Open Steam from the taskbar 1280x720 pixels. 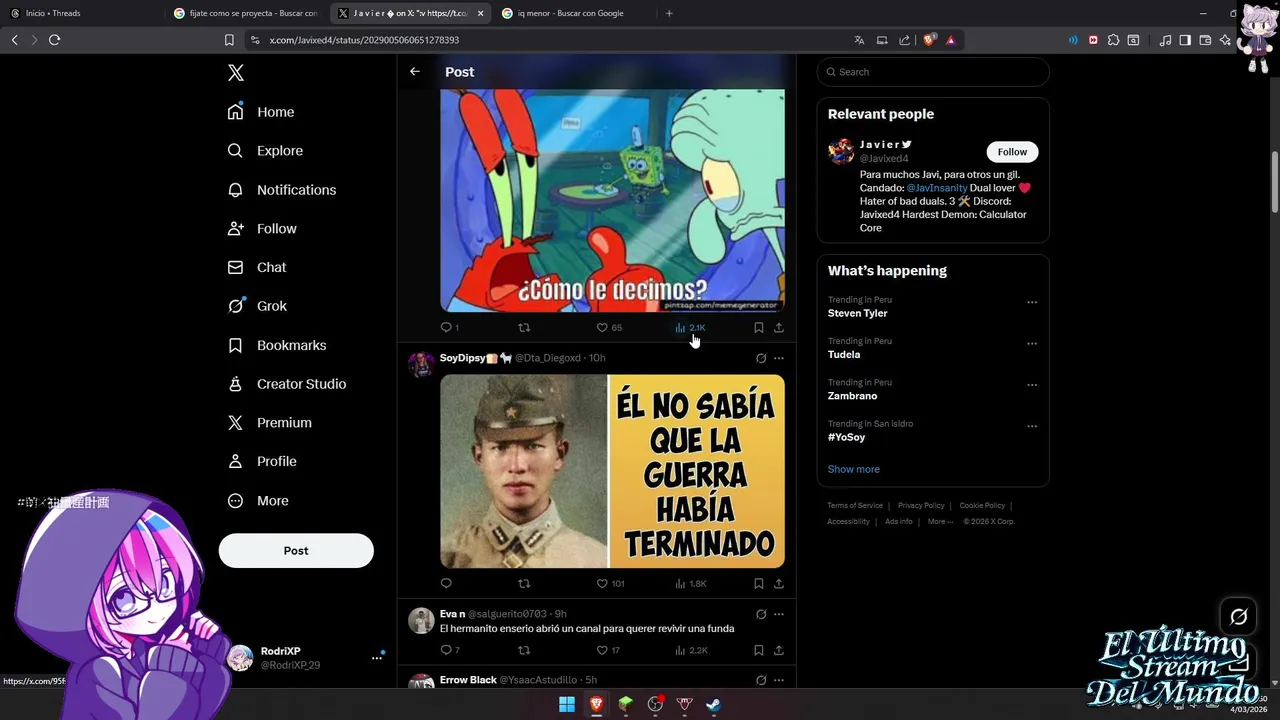(x=713, y=704)
